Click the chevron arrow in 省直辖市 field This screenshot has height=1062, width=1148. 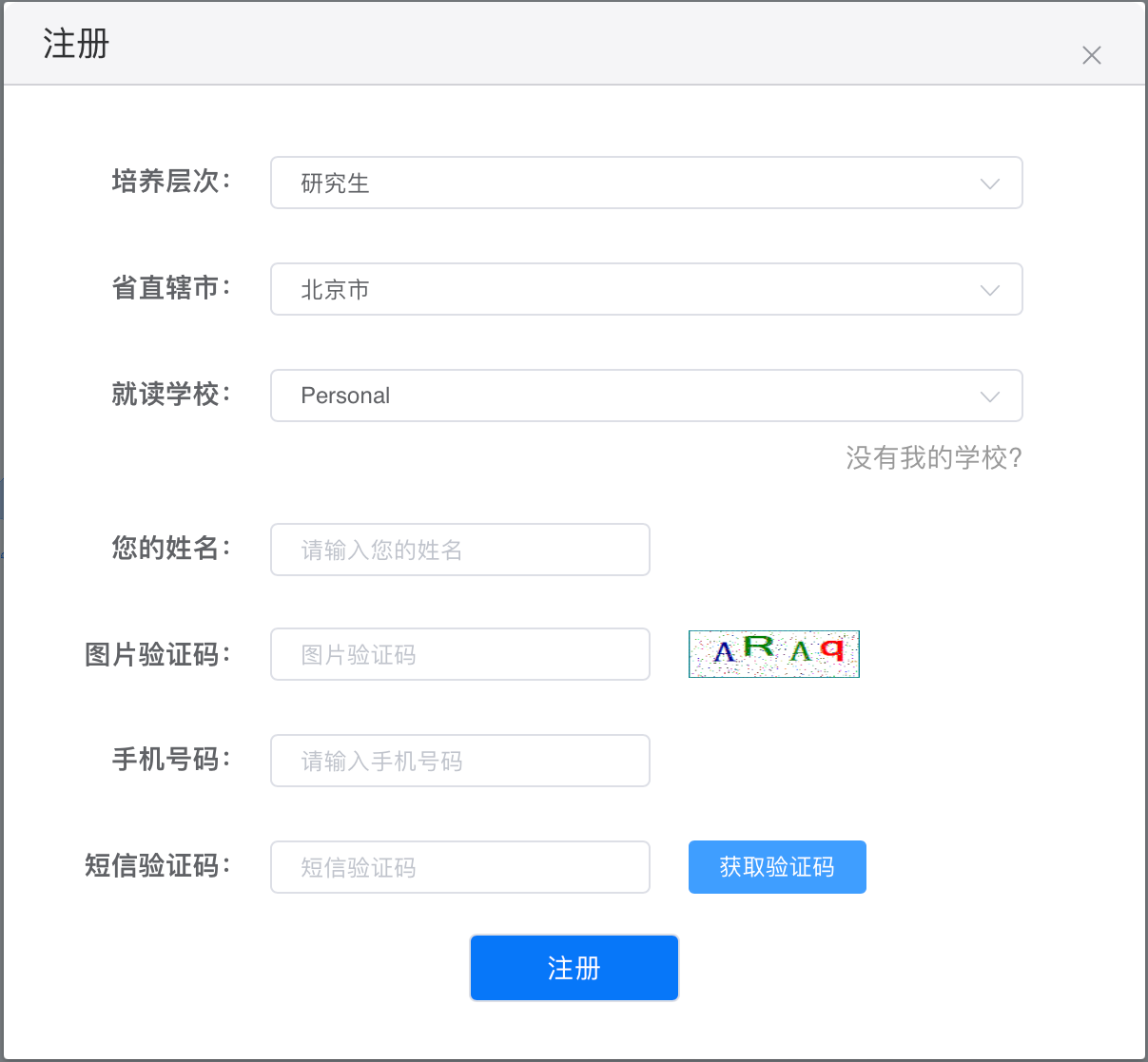[x=989, y=290]
